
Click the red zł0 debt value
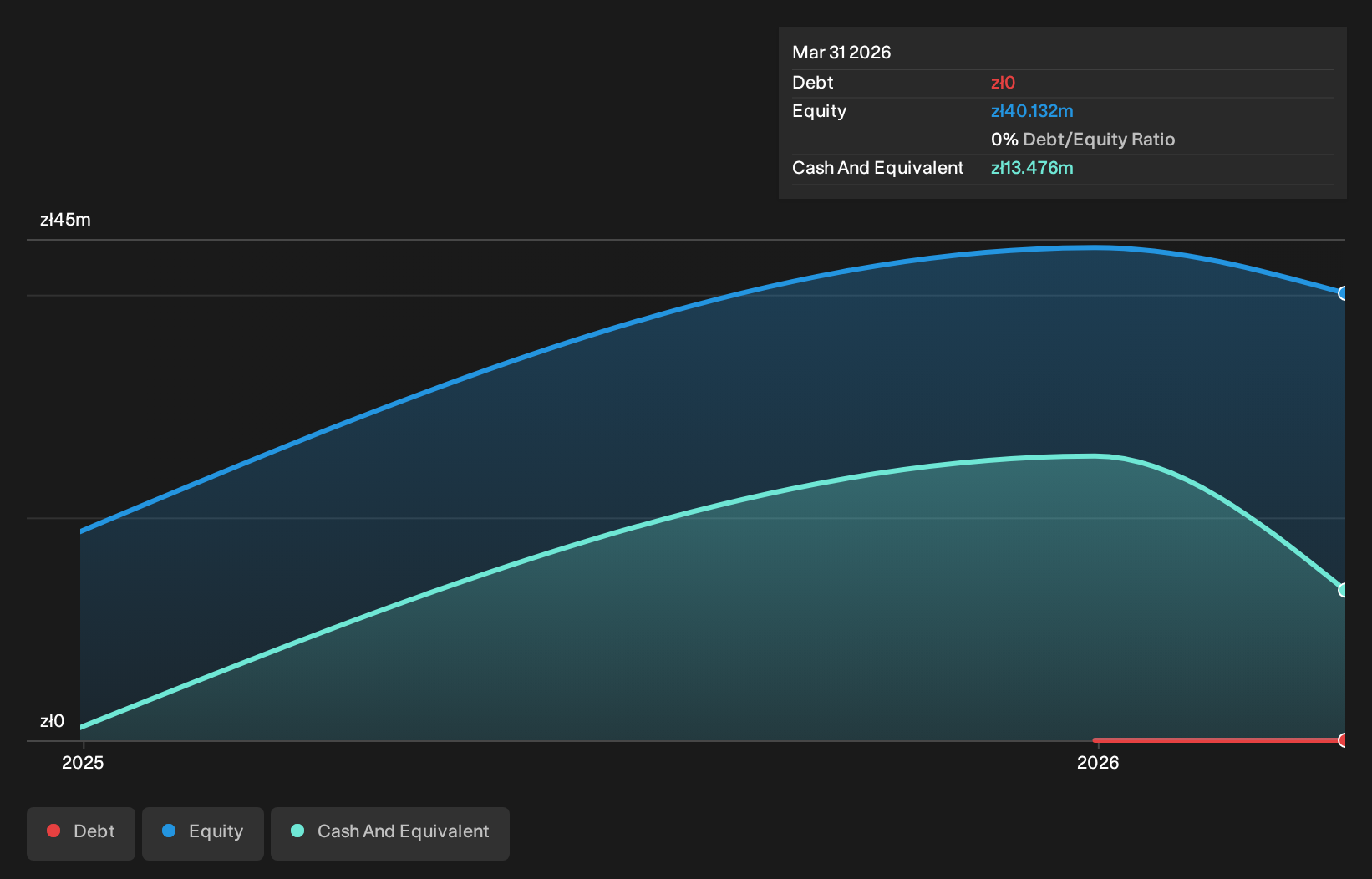coord(1003,83)
